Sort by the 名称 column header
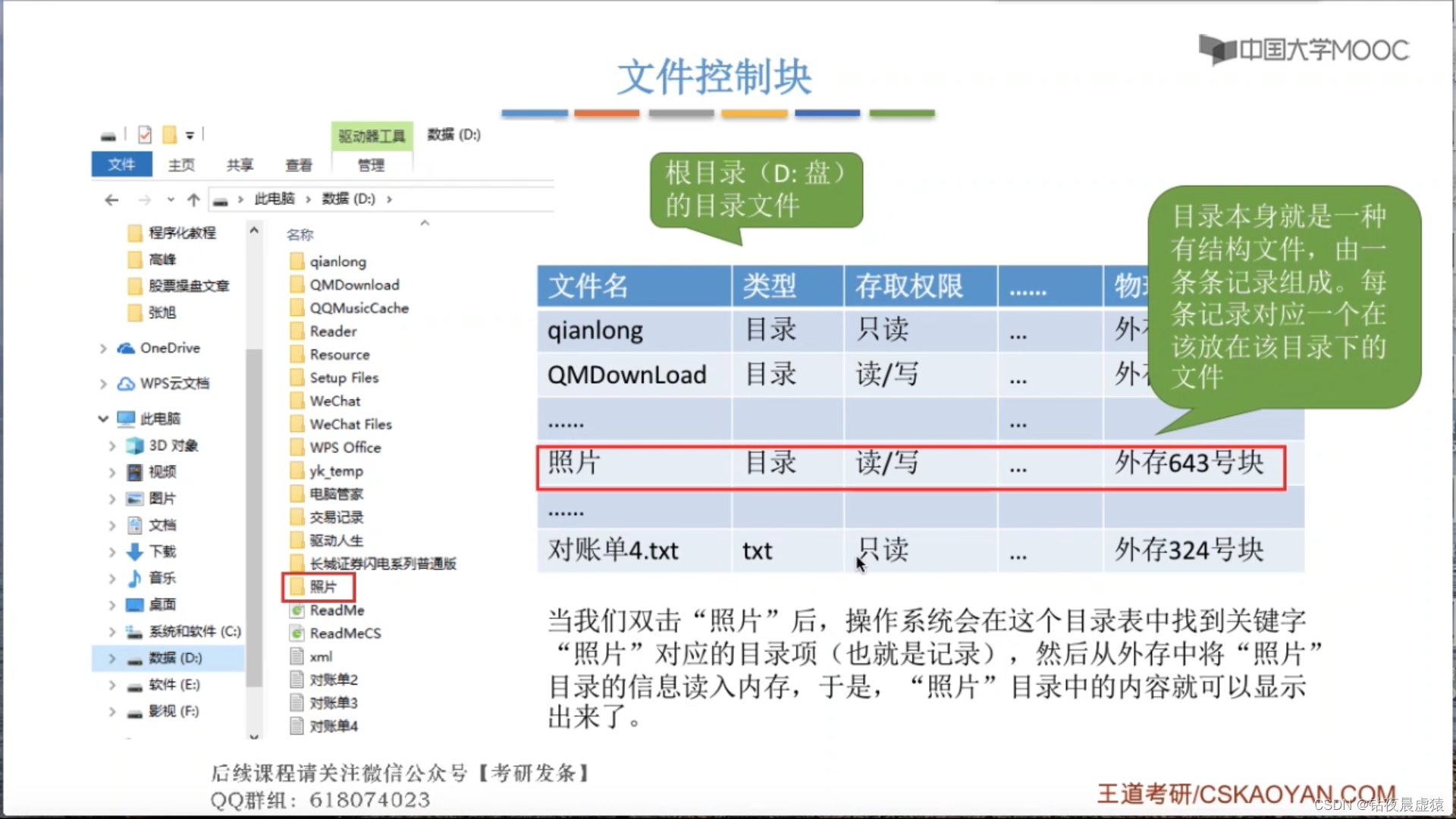The width and height of the screenshot is (1456, 819). (300, 234)
